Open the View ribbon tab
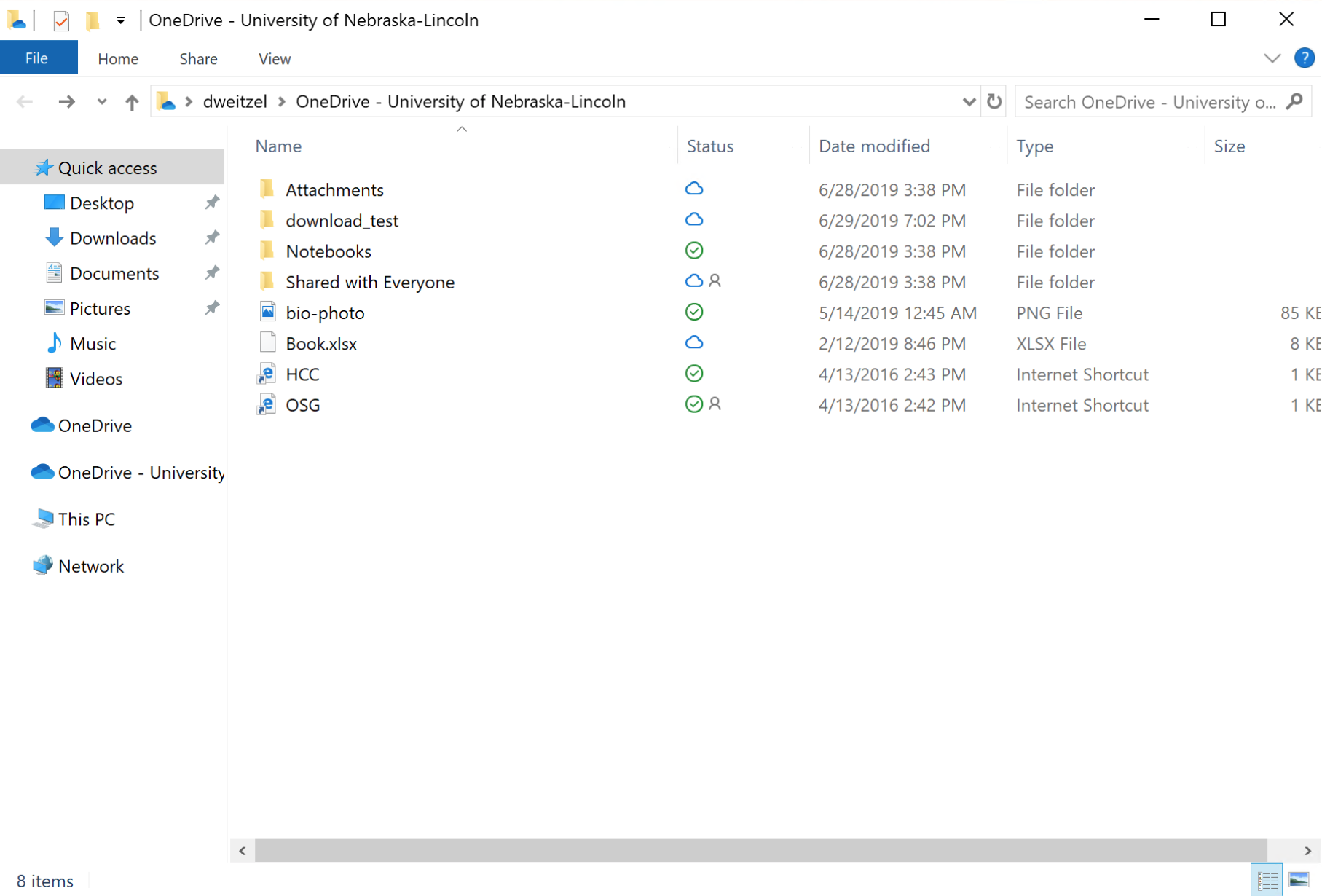Viewport: 1322px width, 896px height. coord(274,59)
